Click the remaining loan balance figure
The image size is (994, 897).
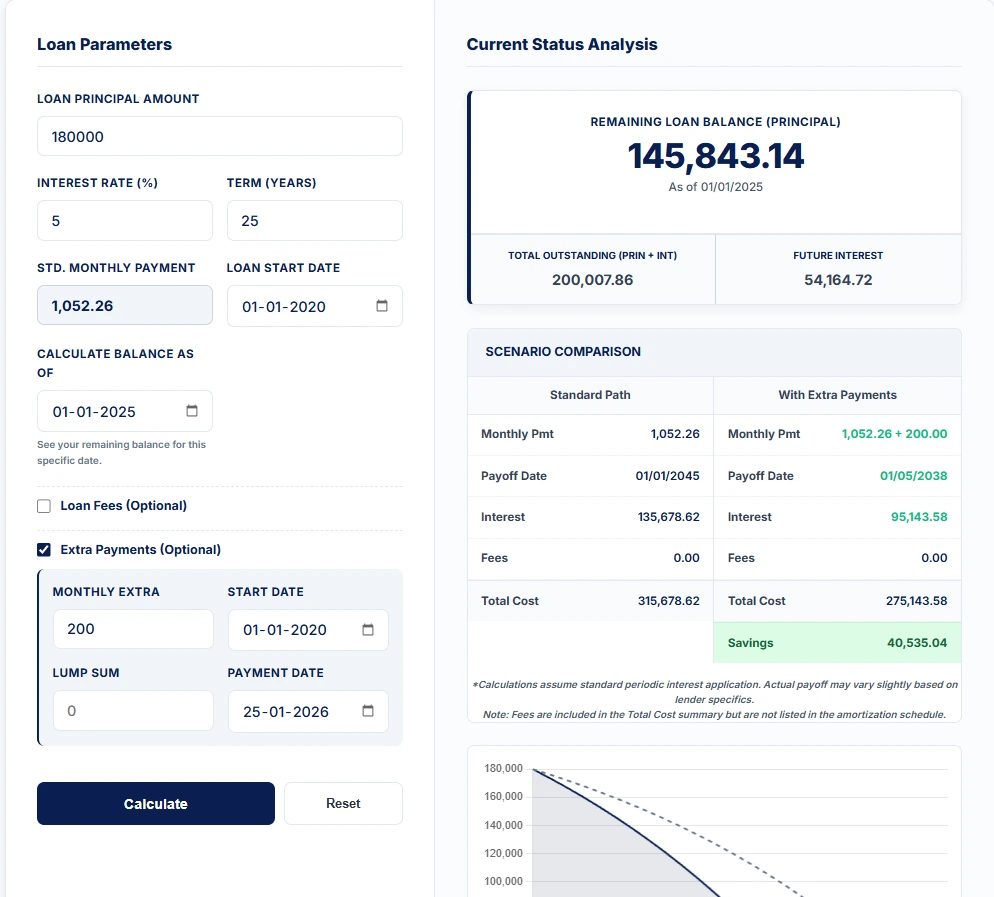[x=714, y=156]
